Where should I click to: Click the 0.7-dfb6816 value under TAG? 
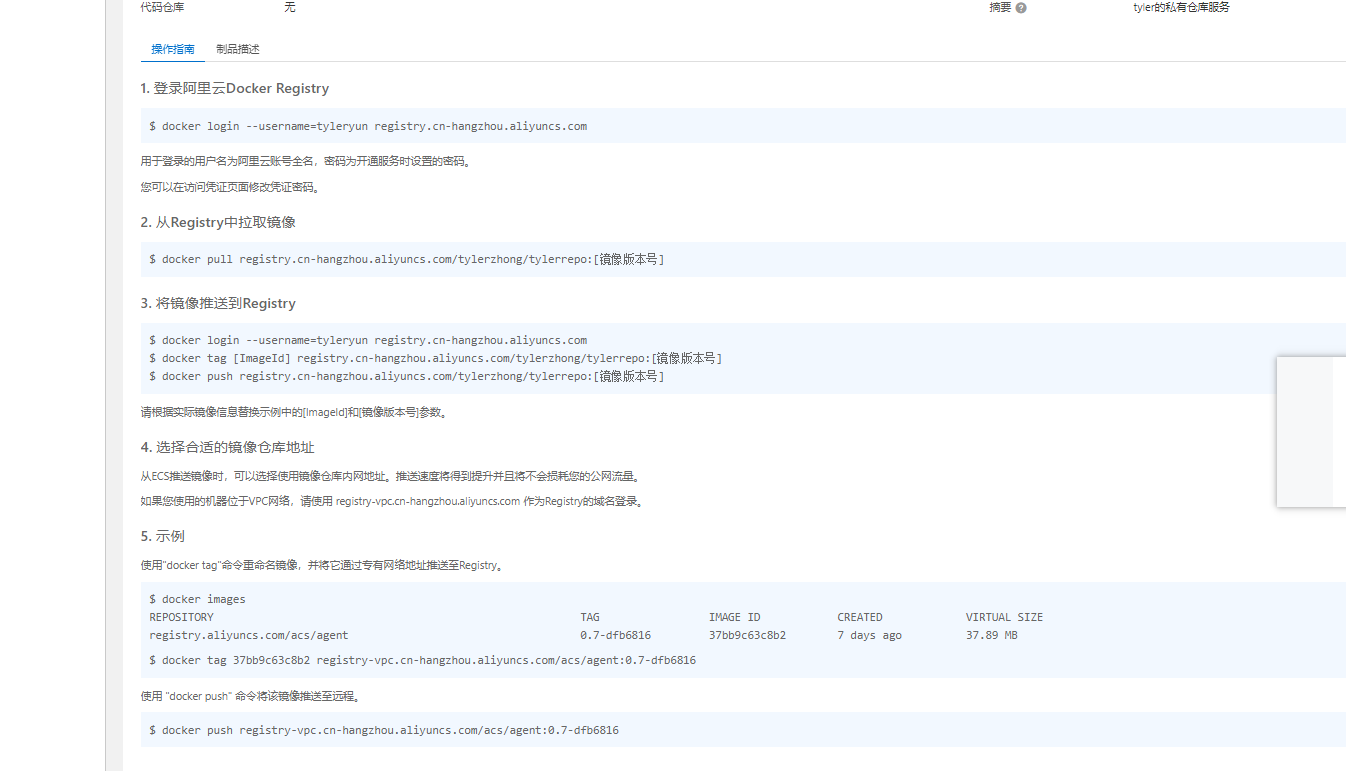tap(616, 635)
